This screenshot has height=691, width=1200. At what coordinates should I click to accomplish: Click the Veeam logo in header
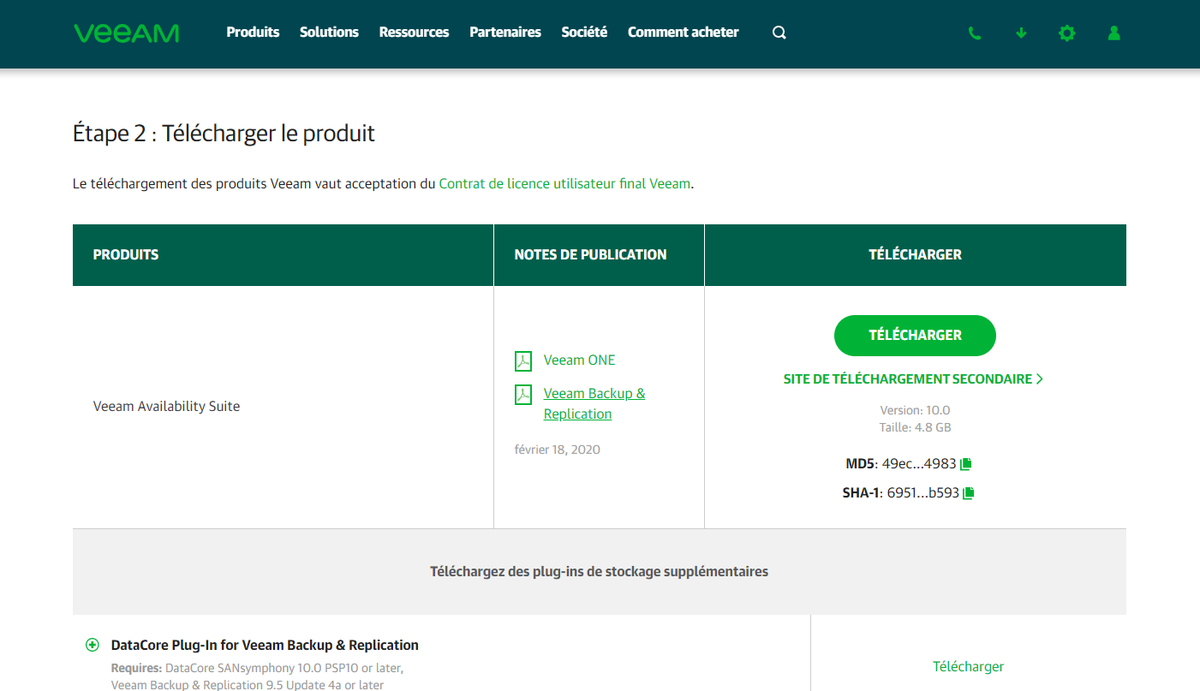pos(126,33)
